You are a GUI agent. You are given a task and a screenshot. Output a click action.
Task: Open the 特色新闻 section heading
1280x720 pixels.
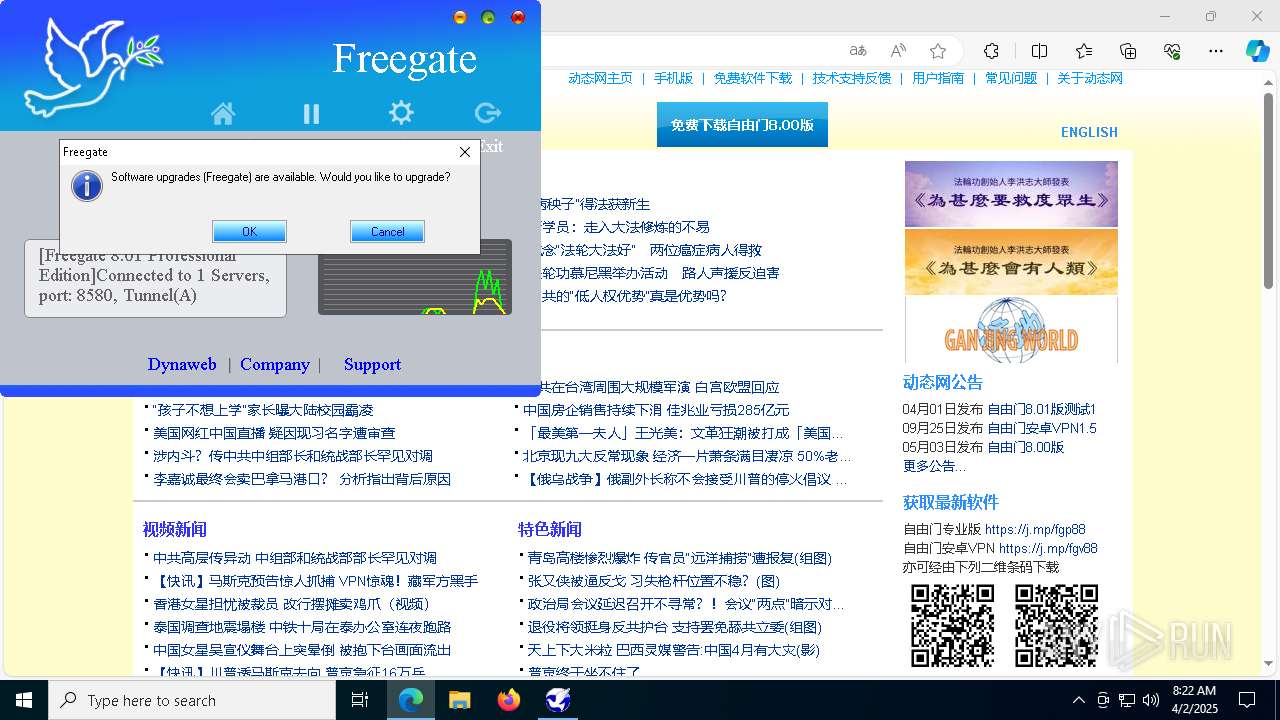550,529
